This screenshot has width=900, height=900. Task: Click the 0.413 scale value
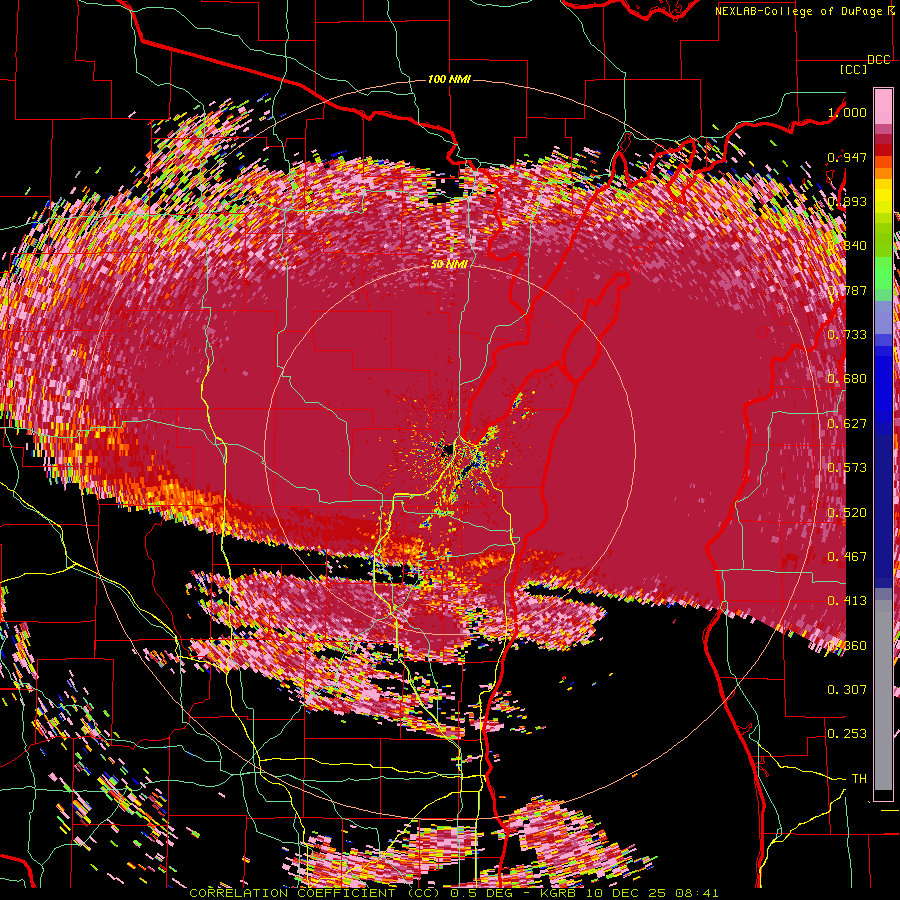(847, 601)
